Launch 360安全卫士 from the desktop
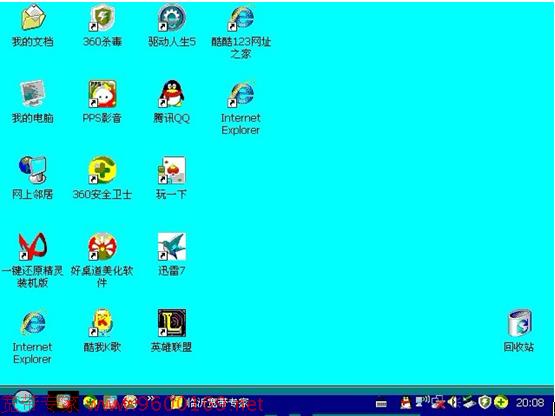 pyautogui.click(x=102, y=170)
